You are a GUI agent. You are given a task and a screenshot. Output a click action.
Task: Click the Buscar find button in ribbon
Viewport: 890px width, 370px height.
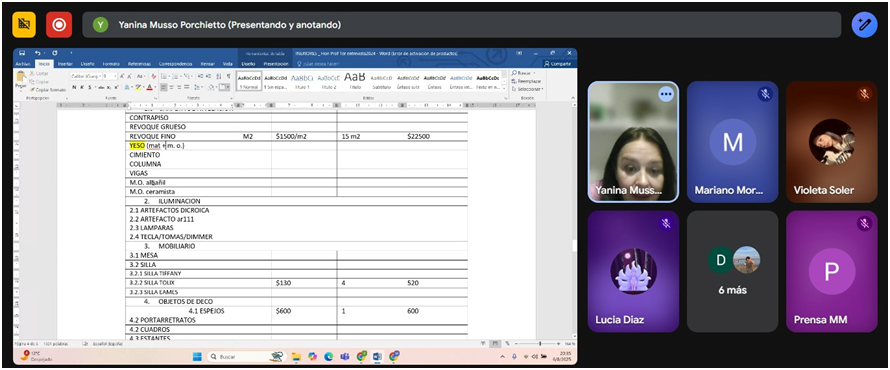click(523, 73)
